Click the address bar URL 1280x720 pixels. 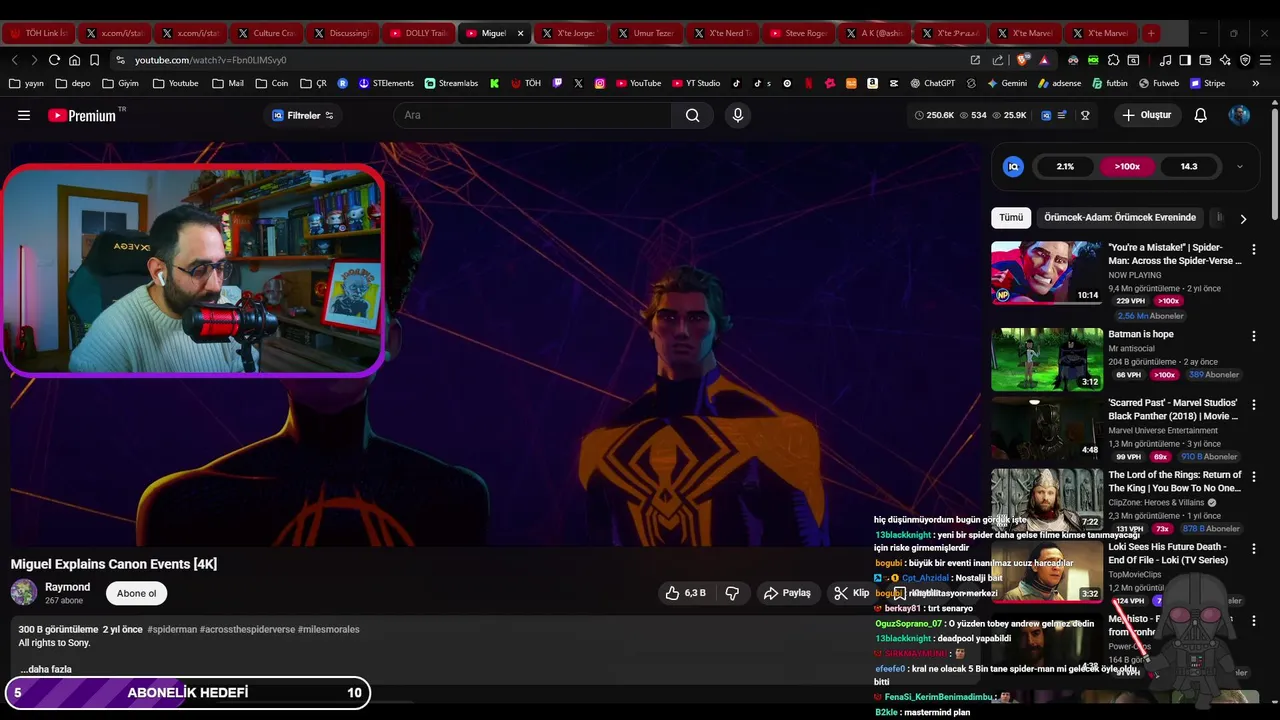click(x=210, y=60)
